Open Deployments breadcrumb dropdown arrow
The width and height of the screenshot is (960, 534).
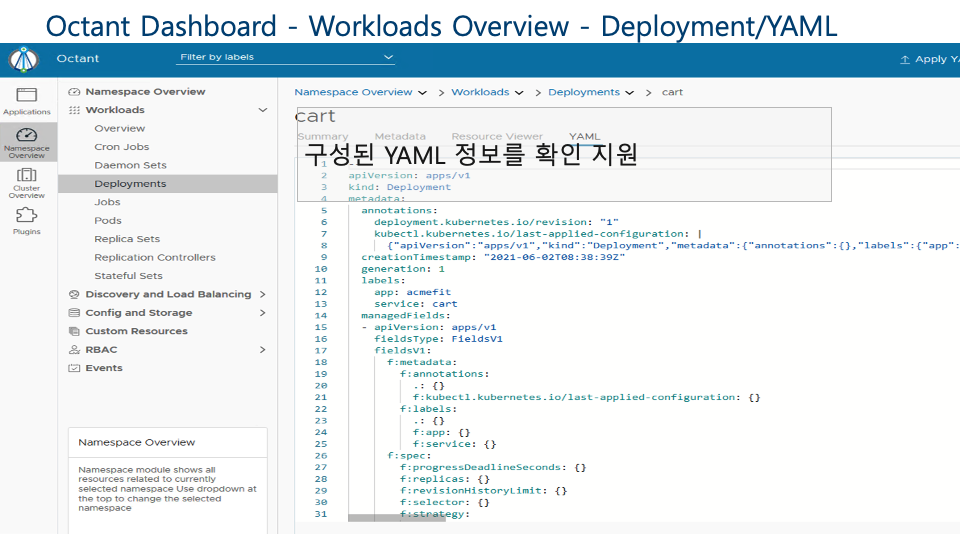[x=629, y=92]
